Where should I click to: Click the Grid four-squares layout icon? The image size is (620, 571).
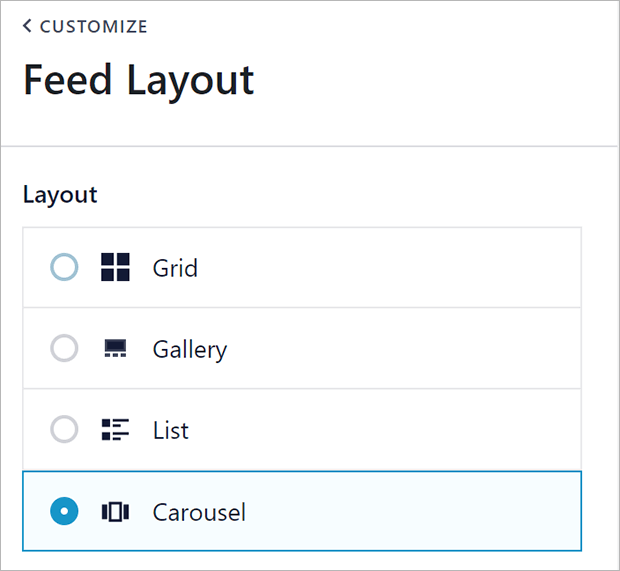click(115, 267)
